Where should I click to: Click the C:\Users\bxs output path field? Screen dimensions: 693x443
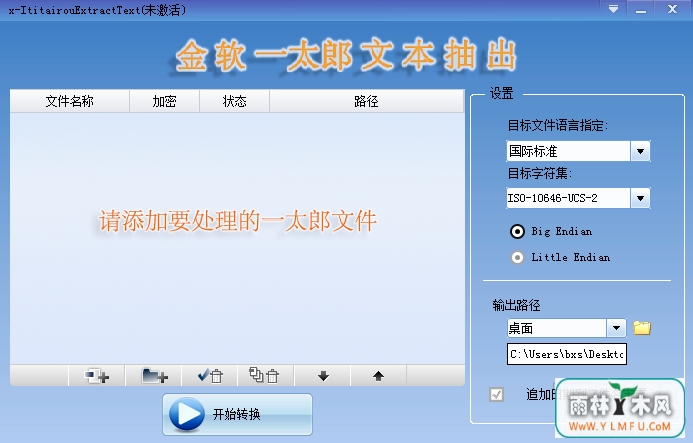click(x=567, y=354)
